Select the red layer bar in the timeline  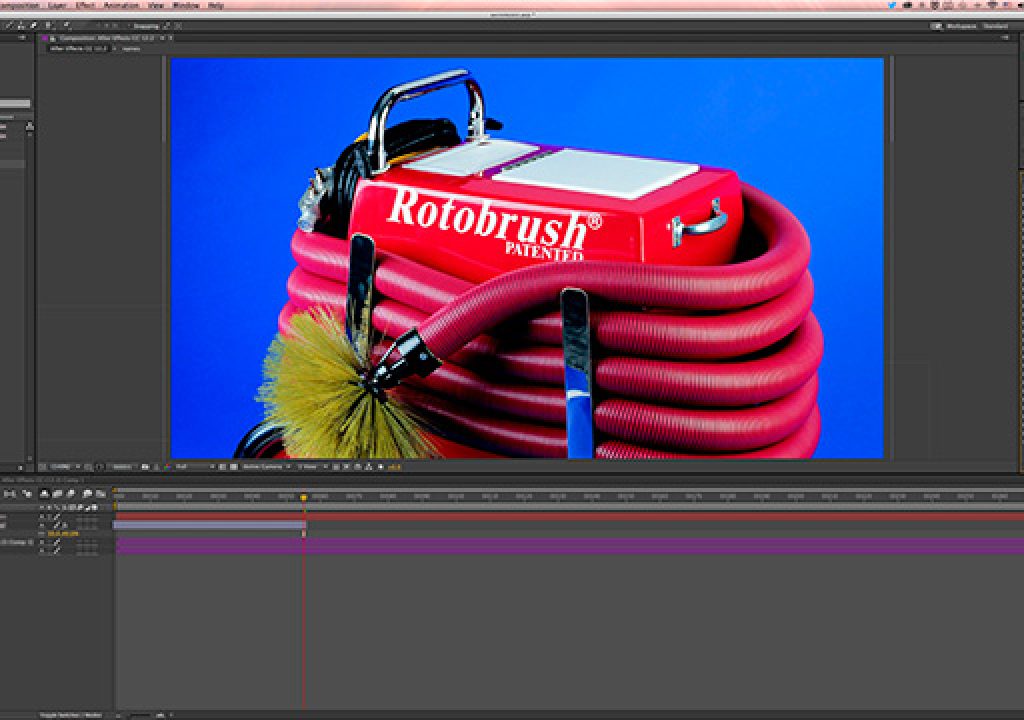point(569,517)
